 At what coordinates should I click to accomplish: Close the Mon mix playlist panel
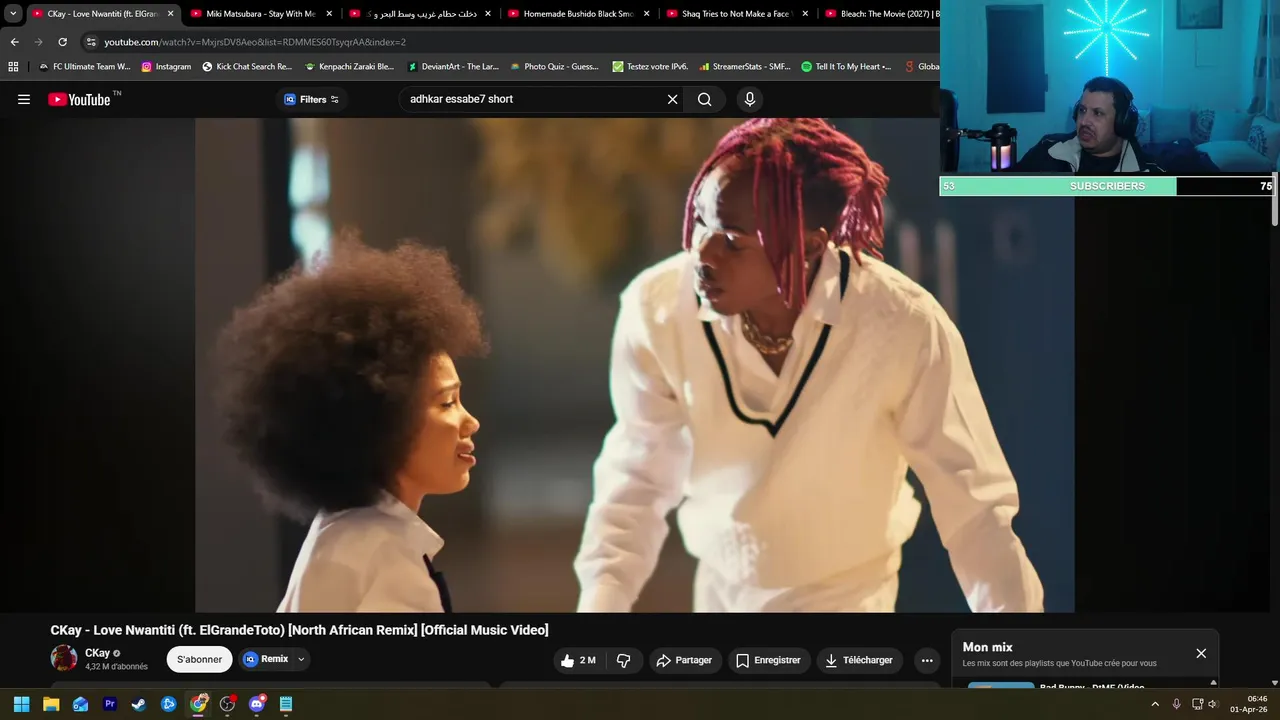[1201, 653]
